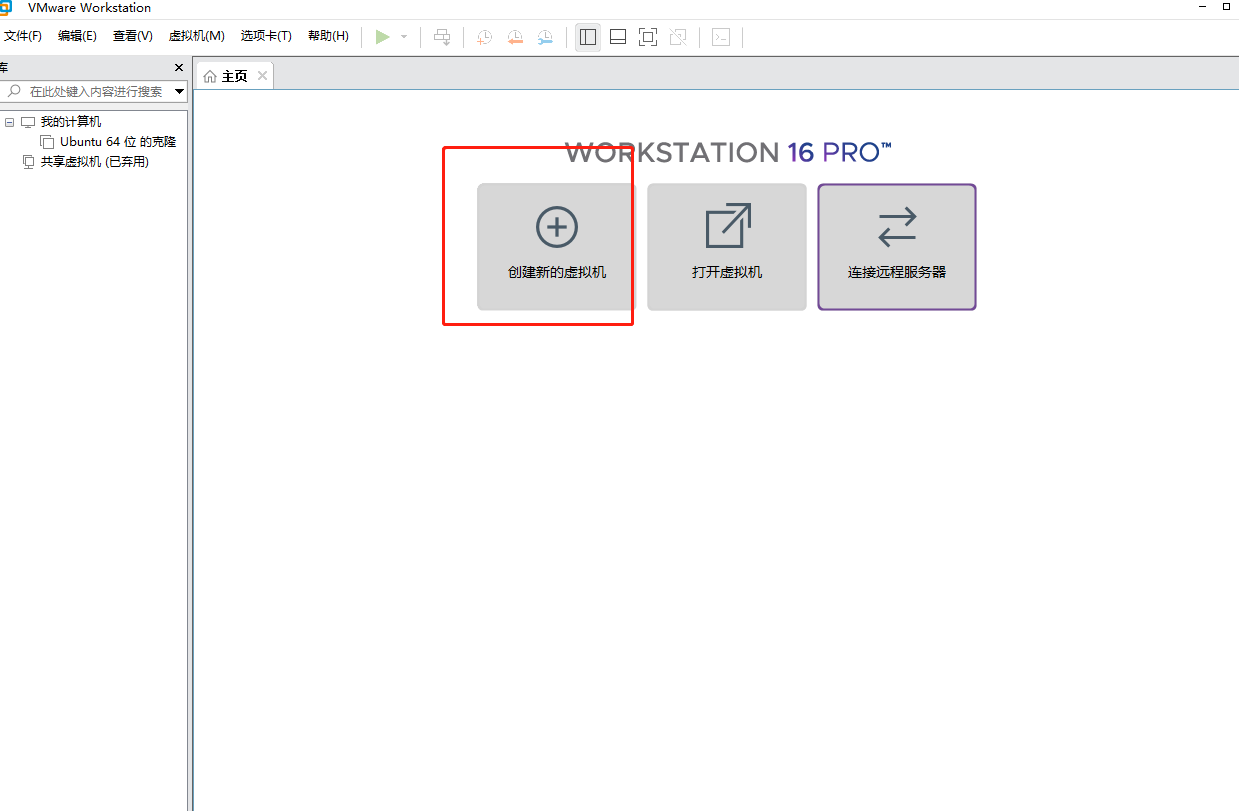Viewport: 1239px width, 811px height.
Task: Open the library search filter dropdown arrow
Action: (180, 91)
